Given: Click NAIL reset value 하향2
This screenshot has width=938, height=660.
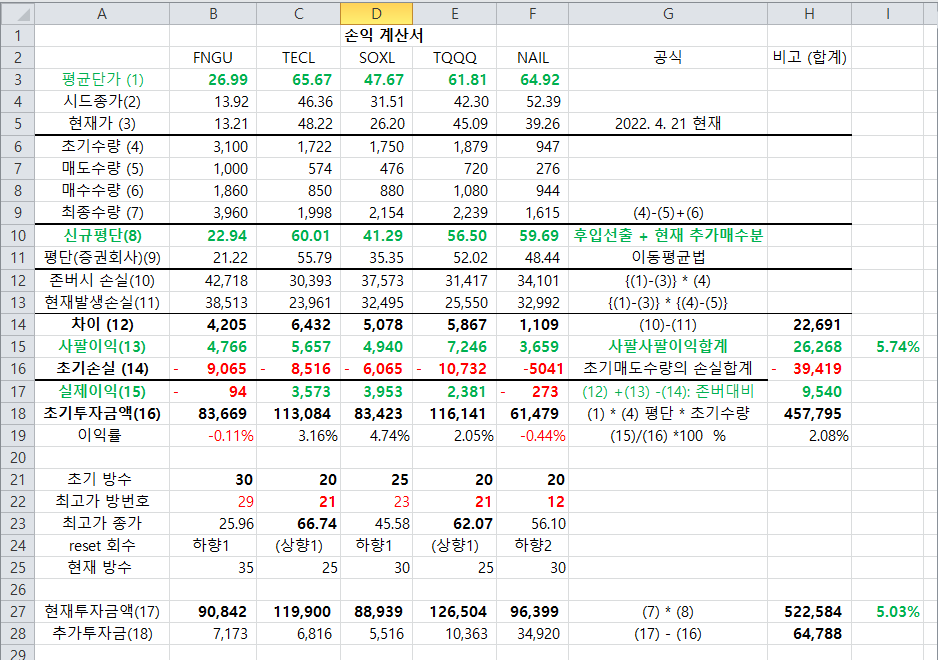Looking at the screenshot, I should point(533,545).
